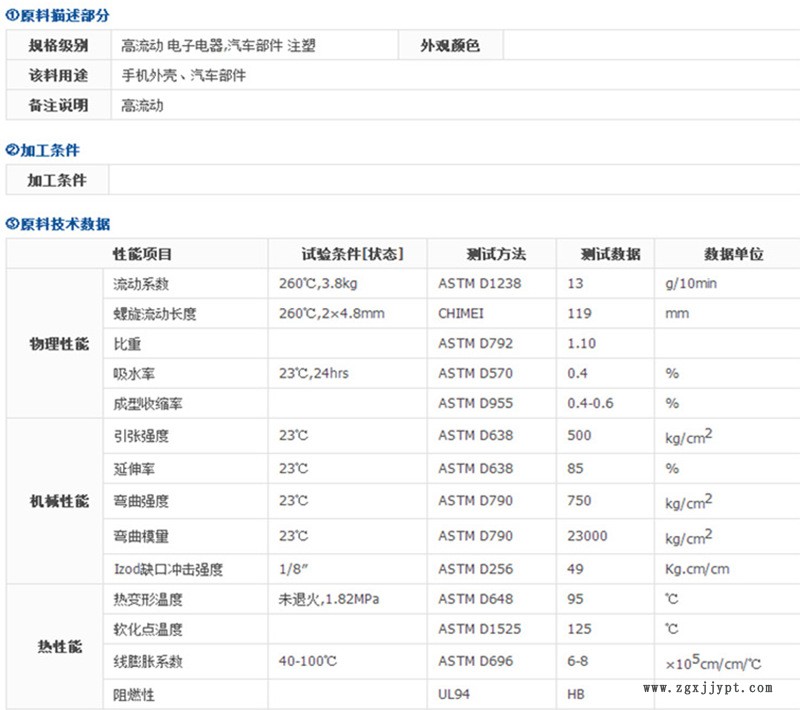Click the ASTM D1238 test method text

pos(479,284)
